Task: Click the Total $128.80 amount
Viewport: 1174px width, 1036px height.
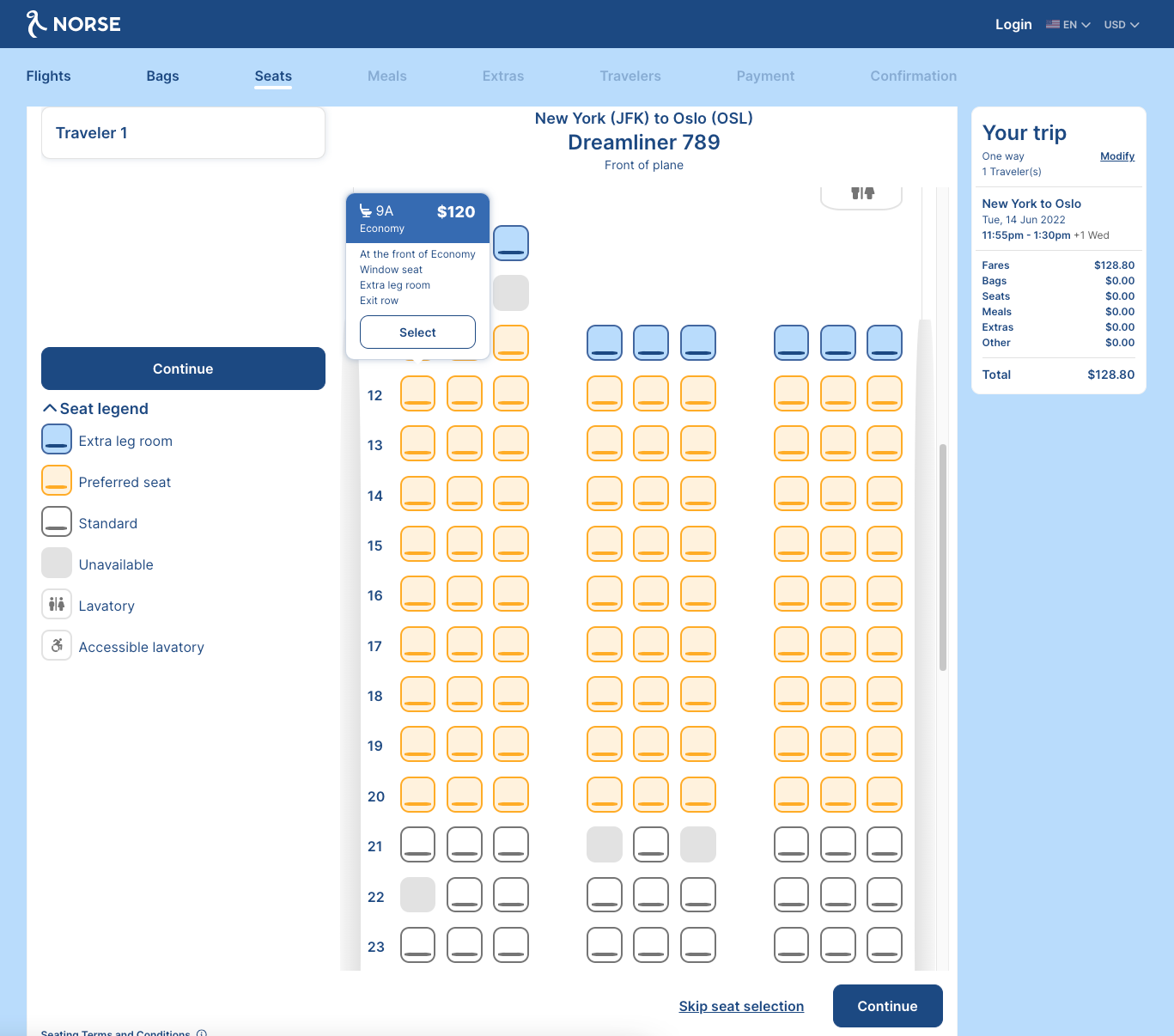Action: [x=1110, y=375]
